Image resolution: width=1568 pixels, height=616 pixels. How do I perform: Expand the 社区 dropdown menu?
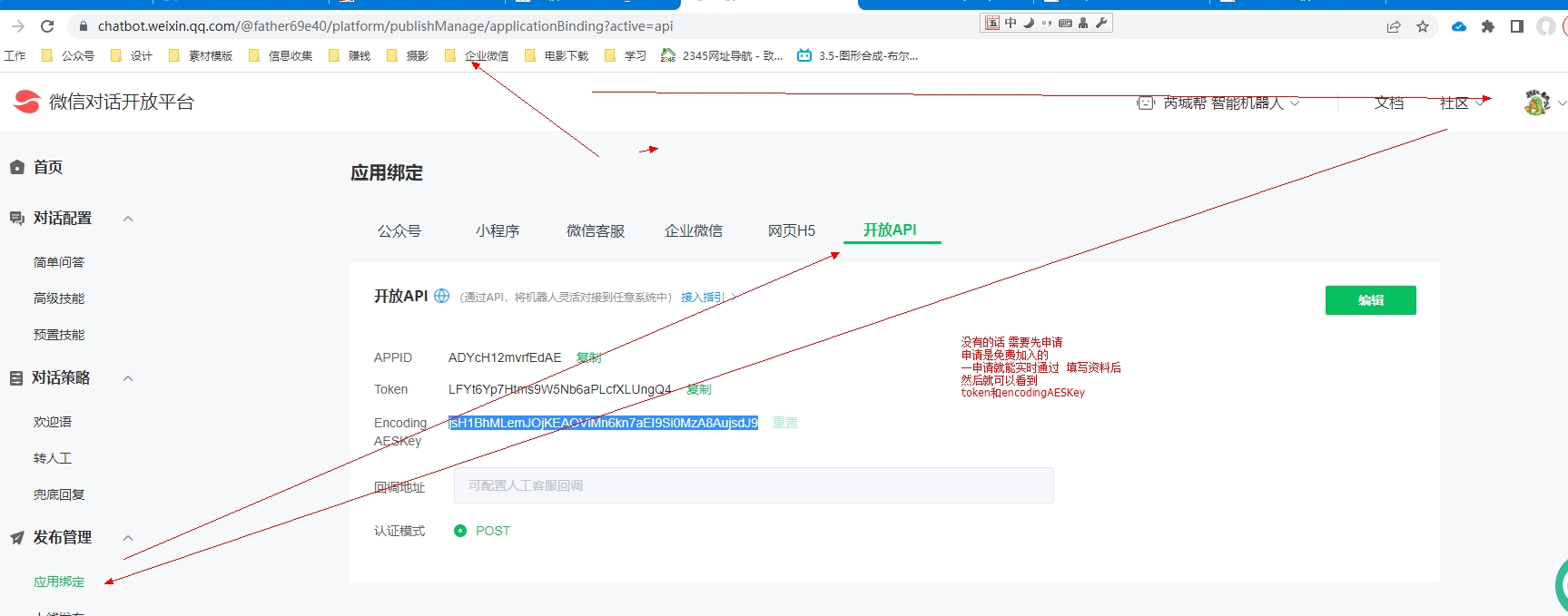click(1462, 103)
